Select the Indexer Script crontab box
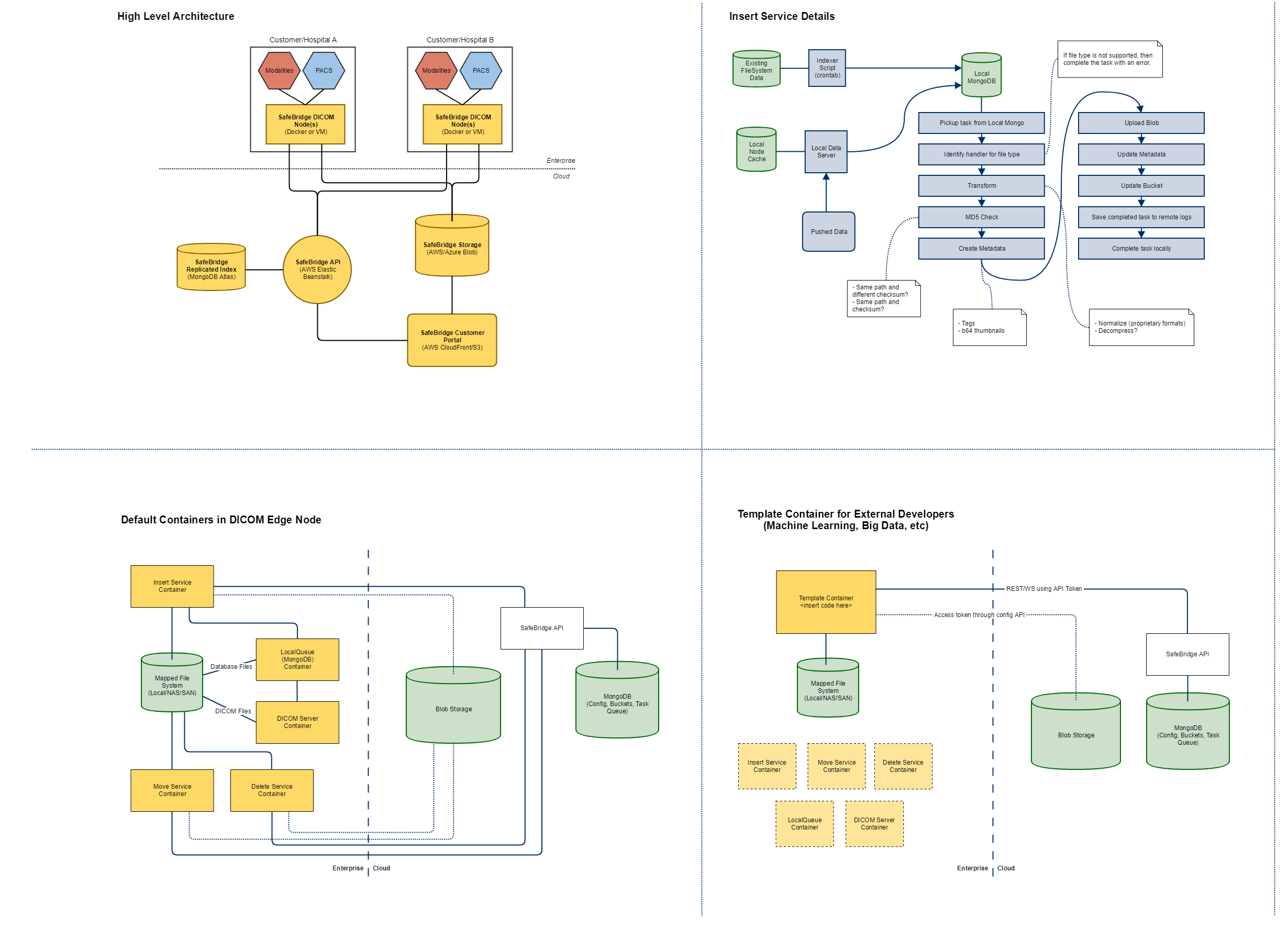1288x929 pixels. 827,68
